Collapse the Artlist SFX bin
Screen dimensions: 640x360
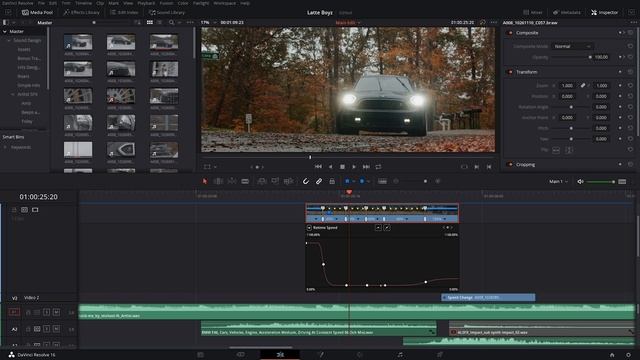click(13, 94)
